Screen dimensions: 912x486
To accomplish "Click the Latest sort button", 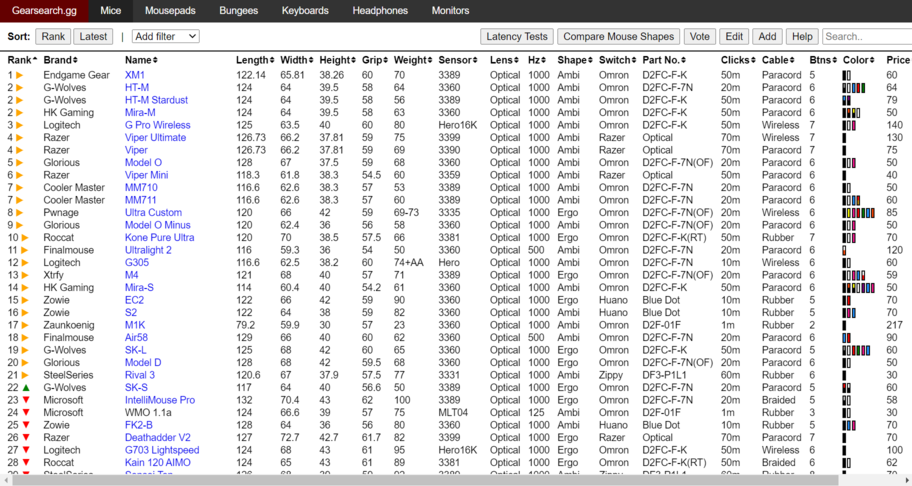I will click(93, 37).
